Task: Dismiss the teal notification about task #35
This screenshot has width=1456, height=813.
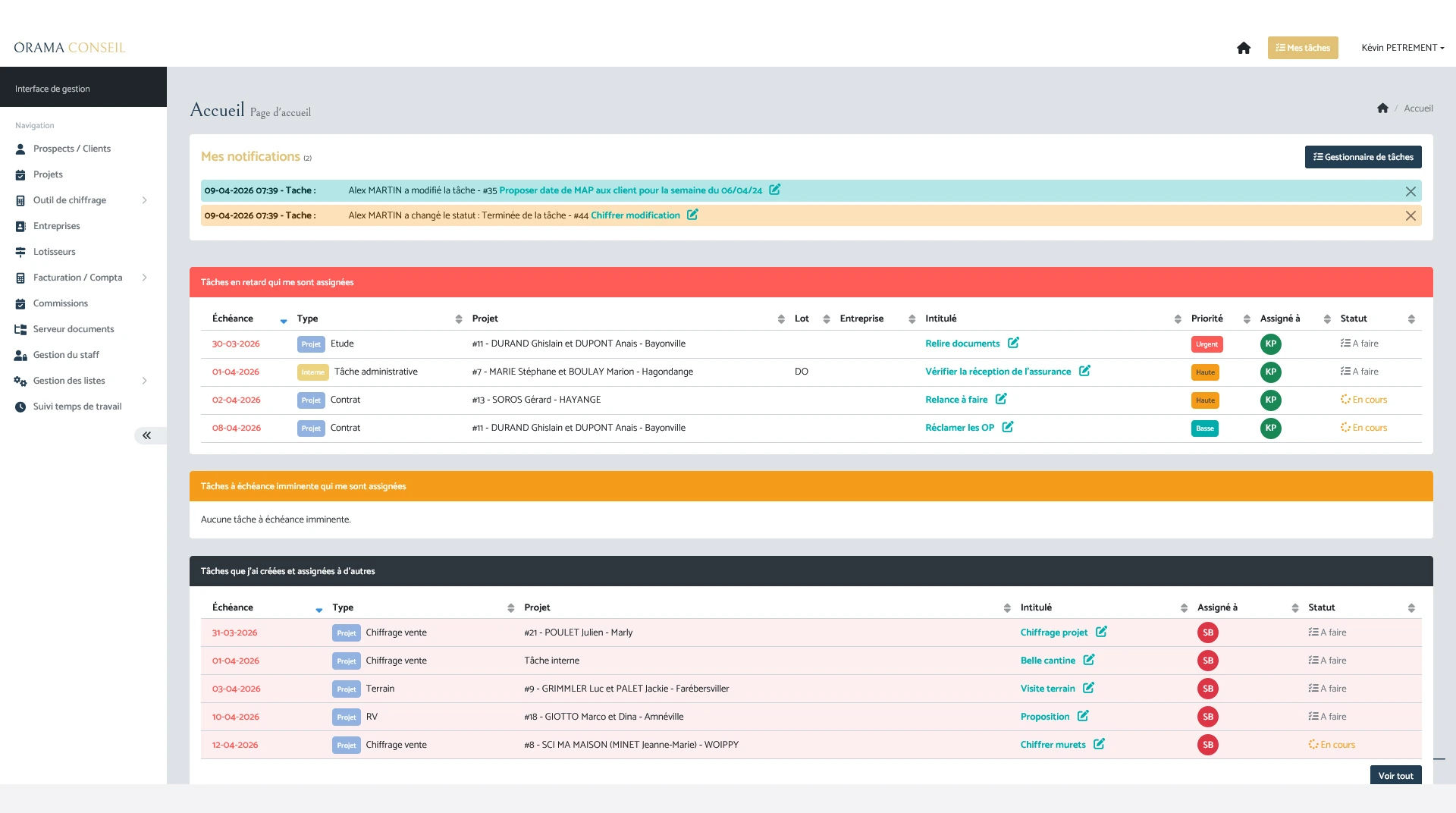Action: pyautogui.click(x=1410, y=191)
